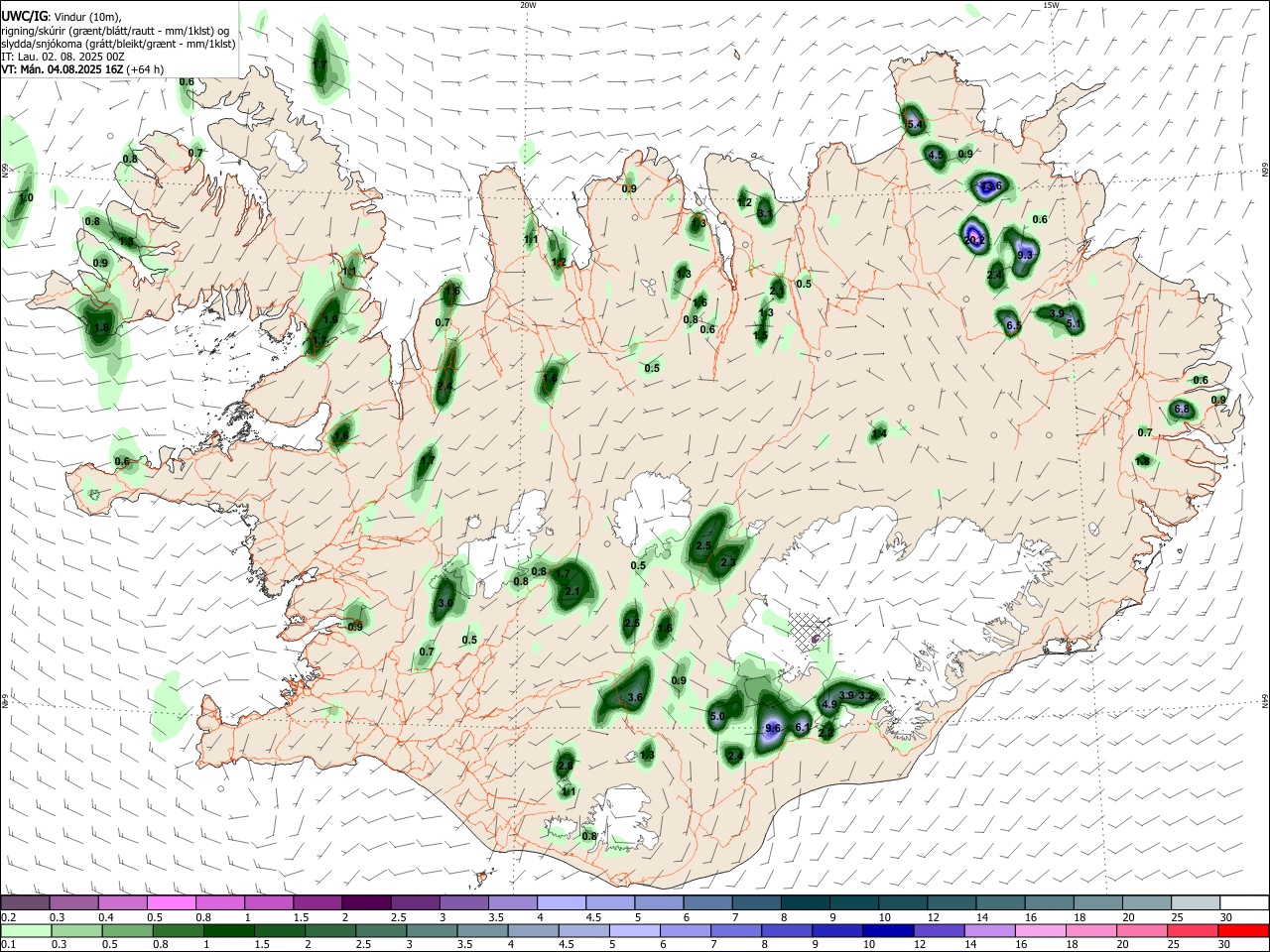
Task: Click the 5.0 precipitation label
Action: point(718,716)
